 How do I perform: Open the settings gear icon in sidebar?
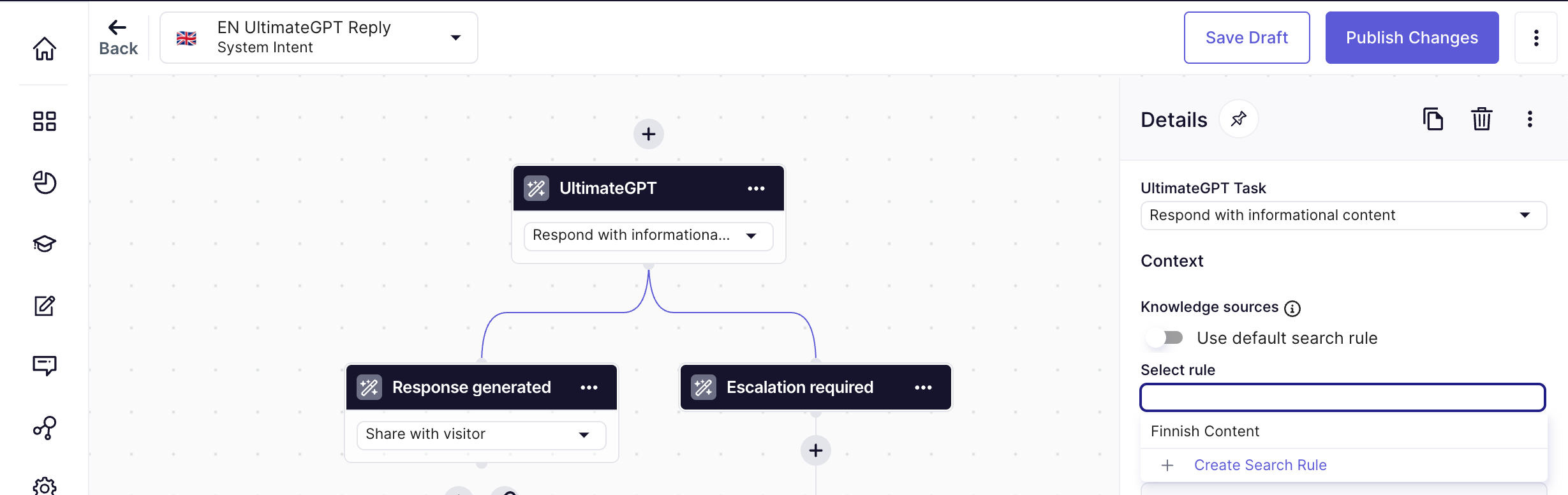(45, 487)
